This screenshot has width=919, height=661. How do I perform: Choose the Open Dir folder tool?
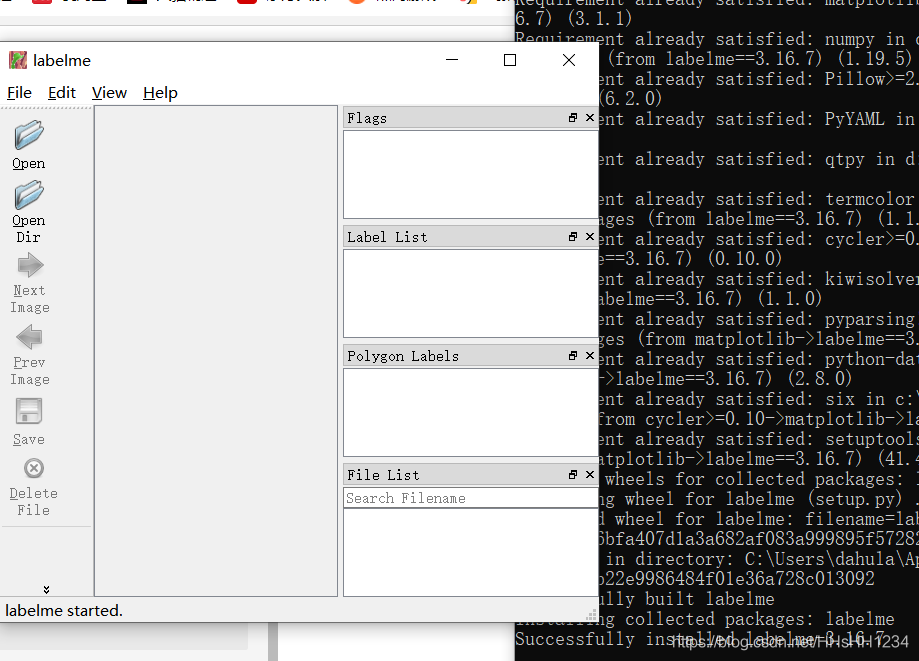pyautogui.click(x=29, y=211)
